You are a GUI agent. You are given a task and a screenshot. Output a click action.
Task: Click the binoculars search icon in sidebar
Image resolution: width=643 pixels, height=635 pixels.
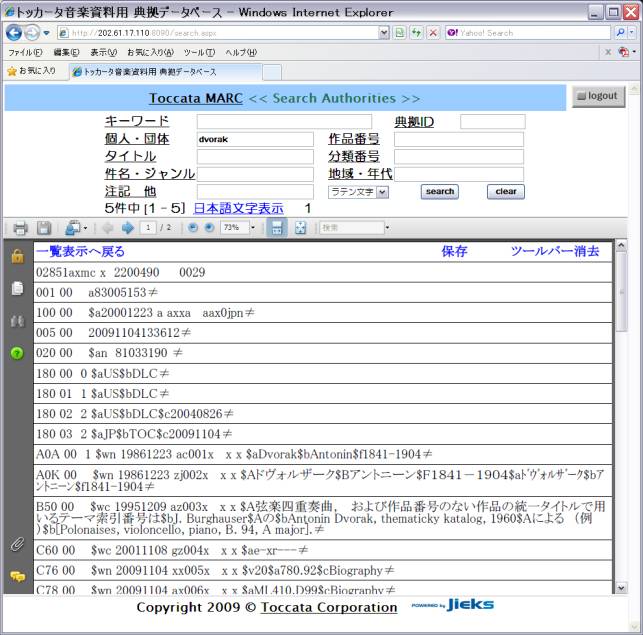(x=17, y=321)
